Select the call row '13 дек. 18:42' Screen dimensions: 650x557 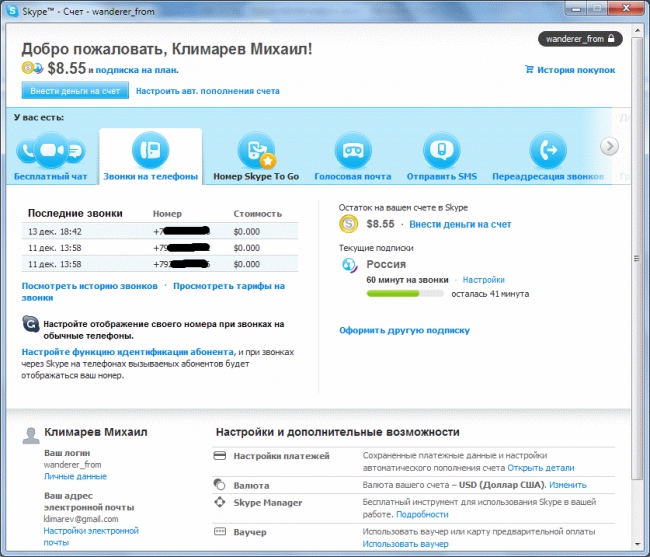pyautogui.click(x=160, y=231)
